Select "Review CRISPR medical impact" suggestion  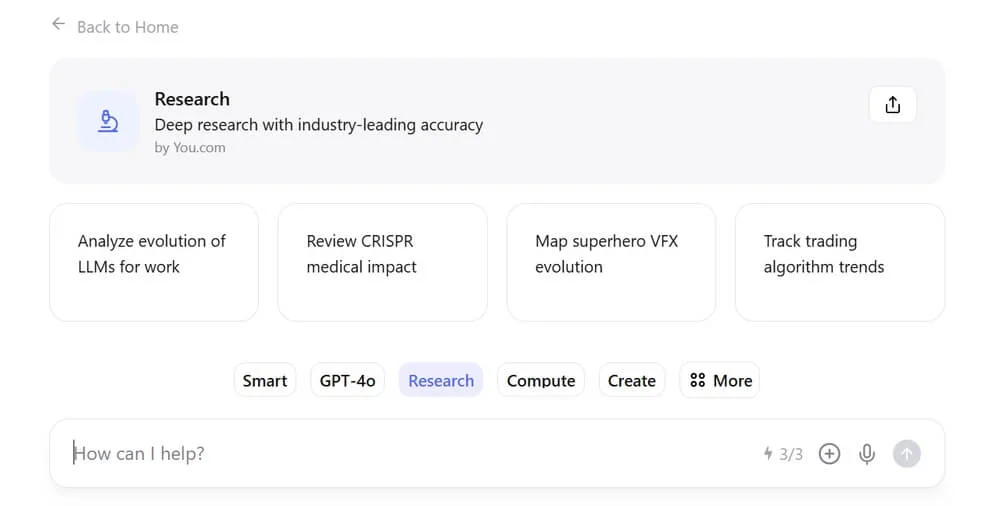(x=382, y=262)
